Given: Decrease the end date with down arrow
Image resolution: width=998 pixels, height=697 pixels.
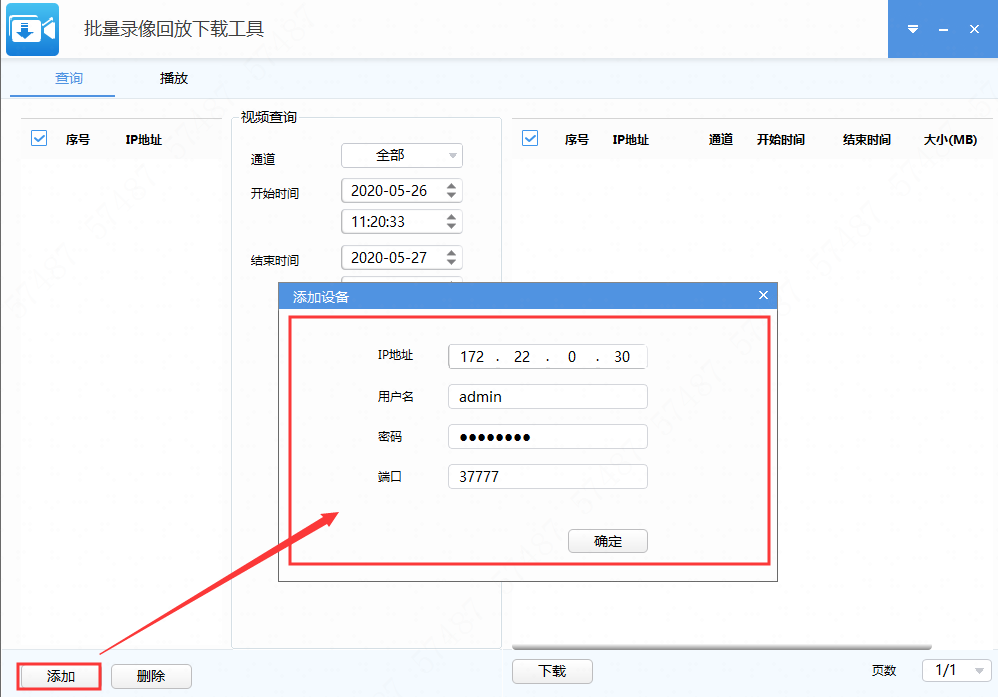Looking at the screenshot, I should pyautogui.click(x=451, y=262).
